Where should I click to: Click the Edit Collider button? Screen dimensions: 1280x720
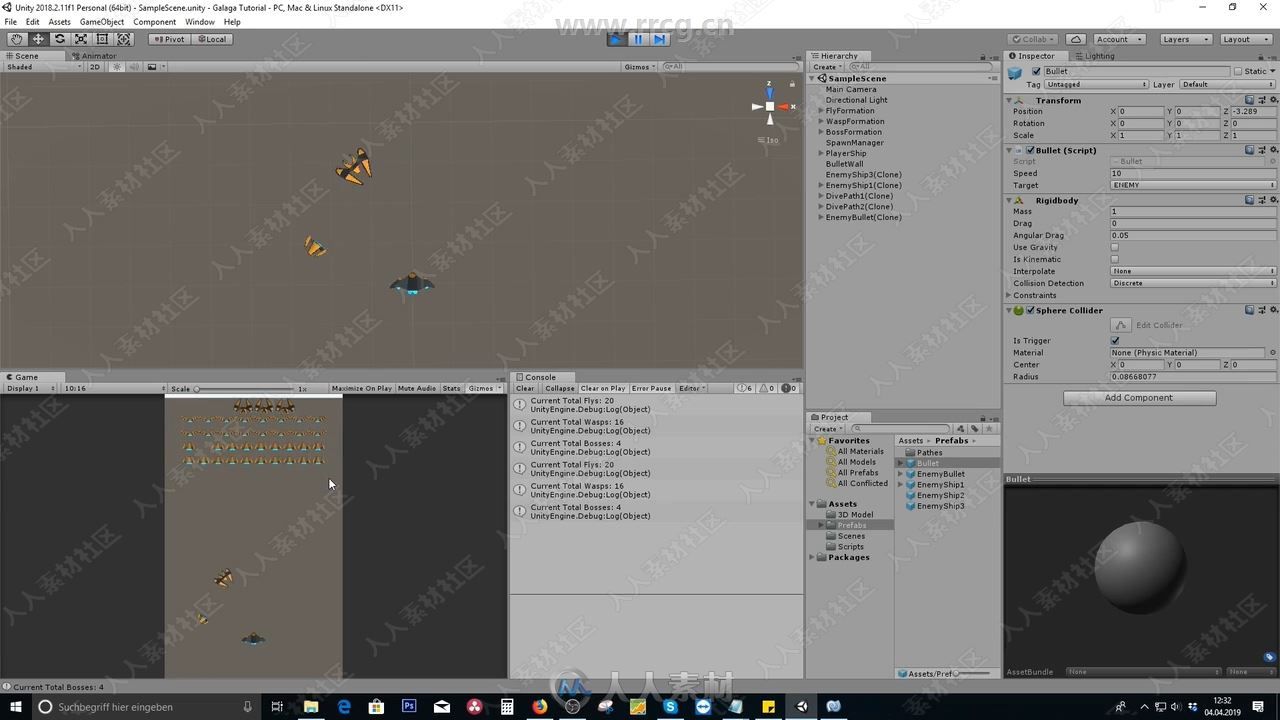(x=1121, y=325)
